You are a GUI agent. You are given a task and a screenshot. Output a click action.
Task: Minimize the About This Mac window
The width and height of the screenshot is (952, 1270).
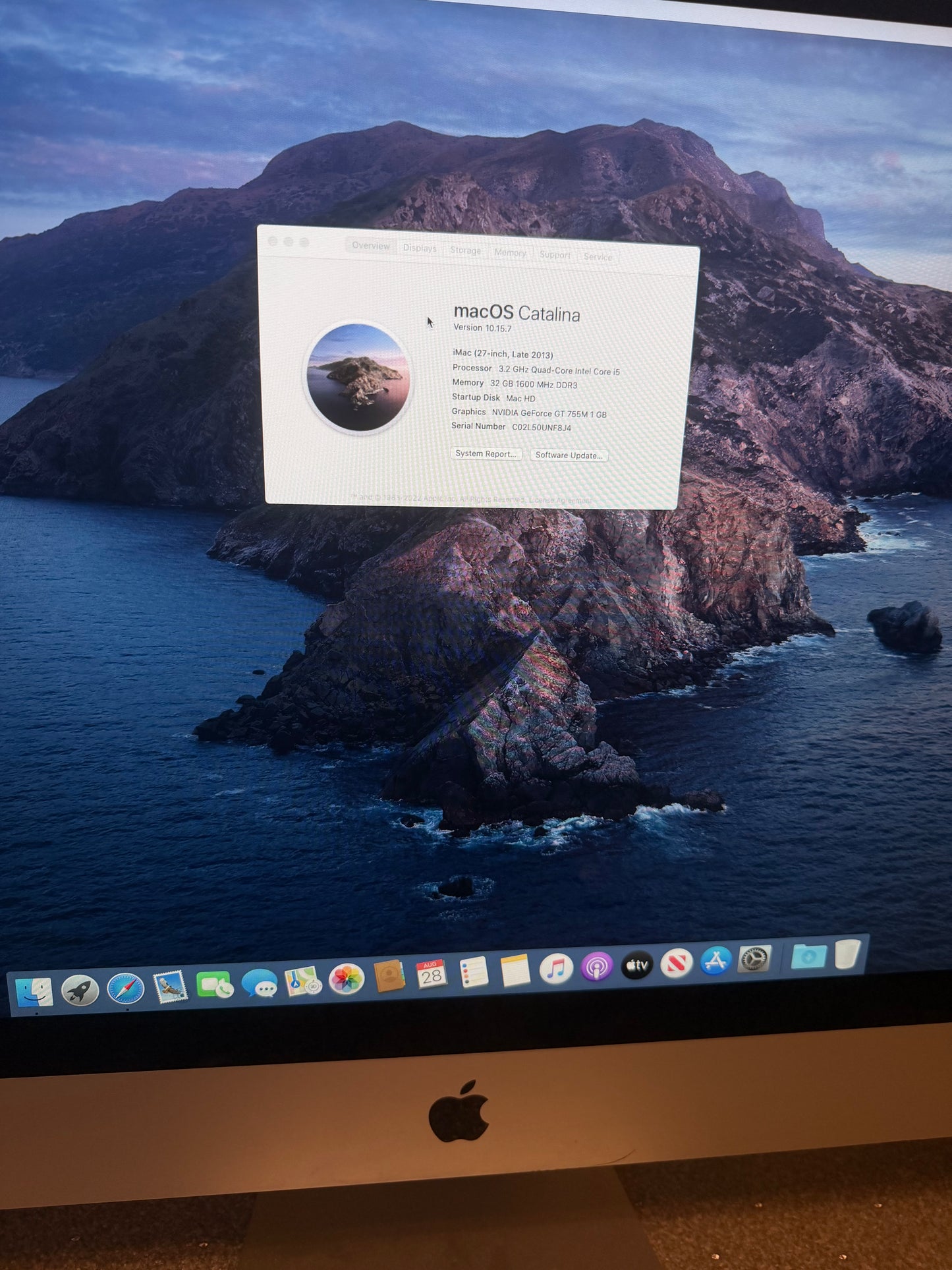pos(289,242)
